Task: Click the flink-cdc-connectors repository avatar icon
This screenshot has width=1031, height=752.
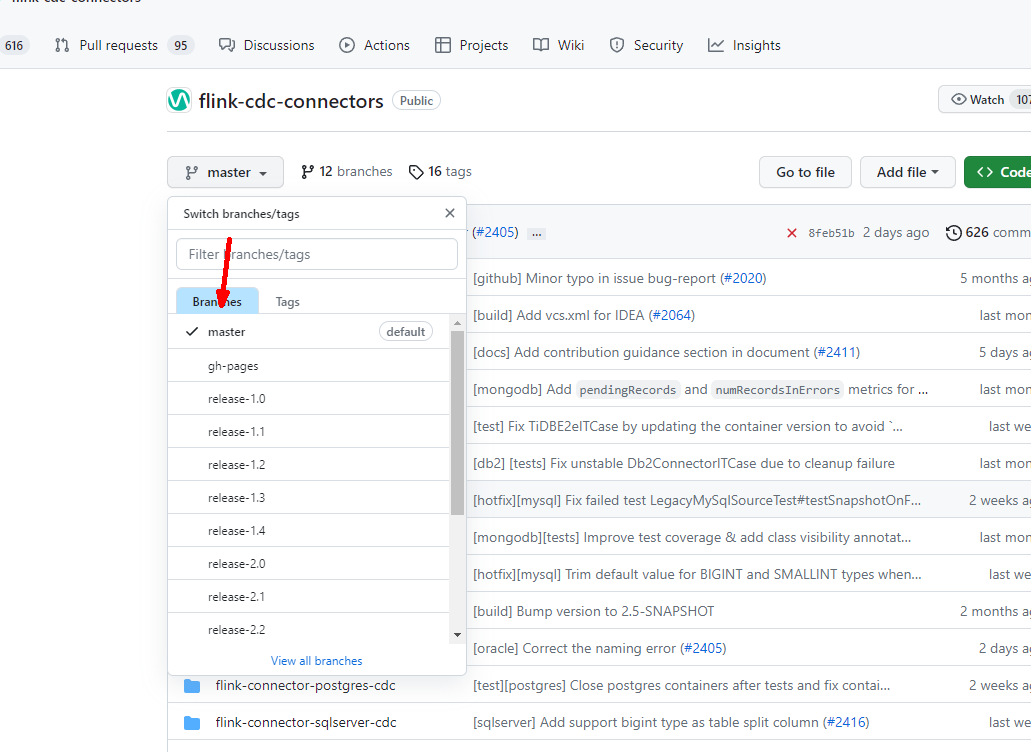Action: coord(179,100)
